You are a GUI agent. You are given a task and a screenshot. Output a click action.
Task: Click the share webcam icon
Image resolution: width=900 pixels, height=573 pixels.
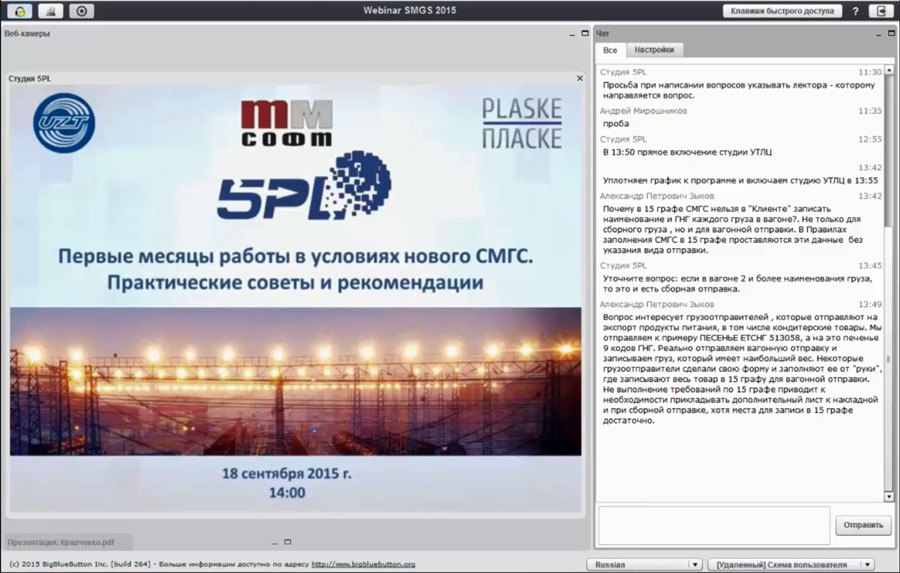coord(50,11)
